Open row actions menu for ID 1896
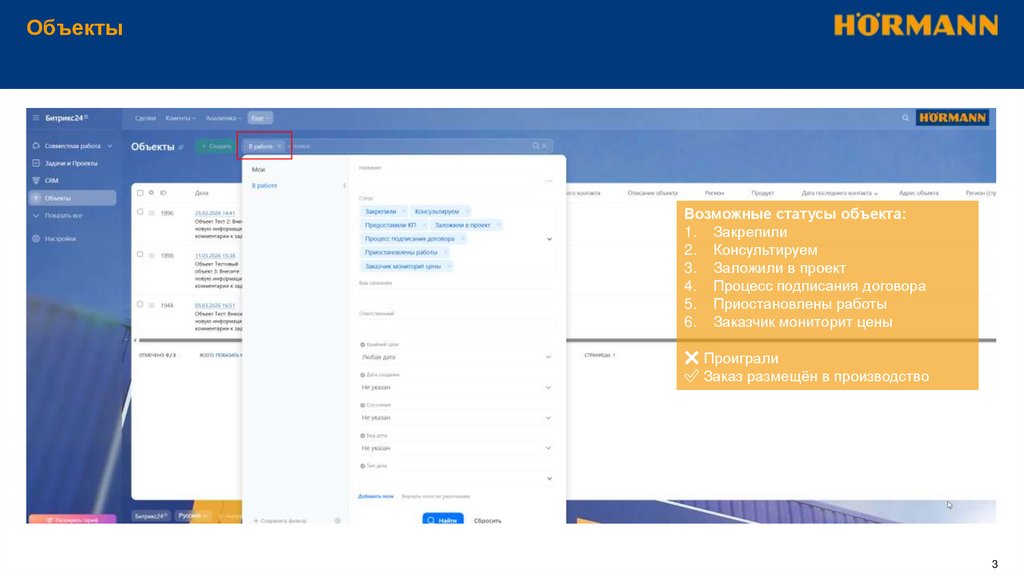The height and width of the screenshot is (574, 1024). (152, 213)
